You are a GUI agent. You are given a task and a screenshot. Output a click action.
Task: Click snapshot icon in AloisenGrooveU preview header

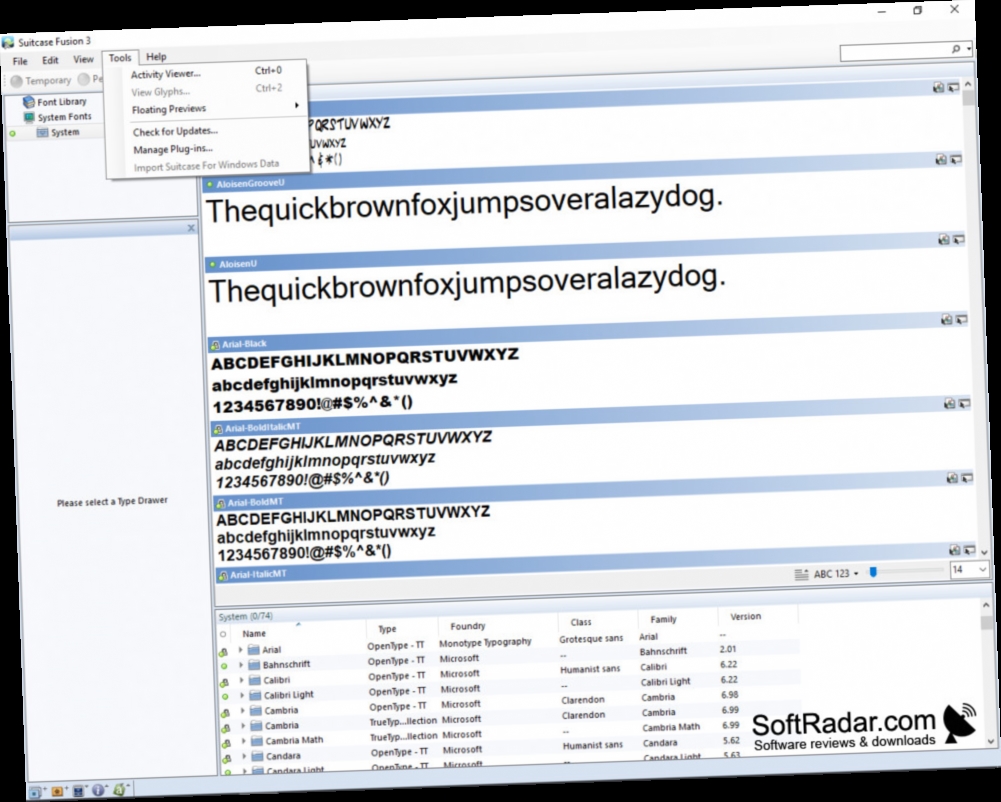click(941, 159)
